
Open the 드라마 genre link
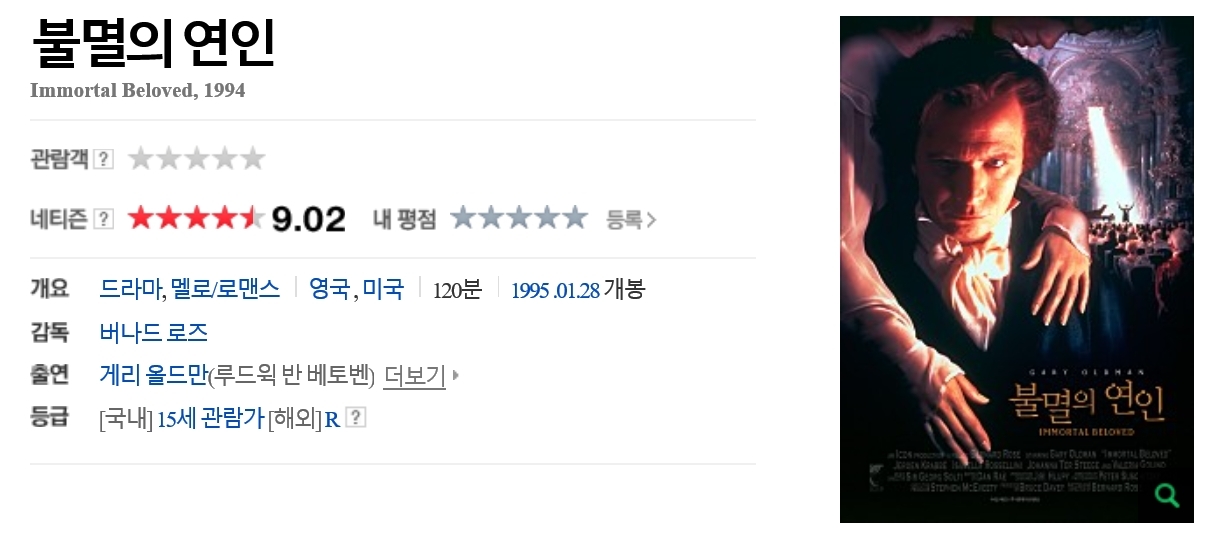pyautogui.click(x=131, y=289)
